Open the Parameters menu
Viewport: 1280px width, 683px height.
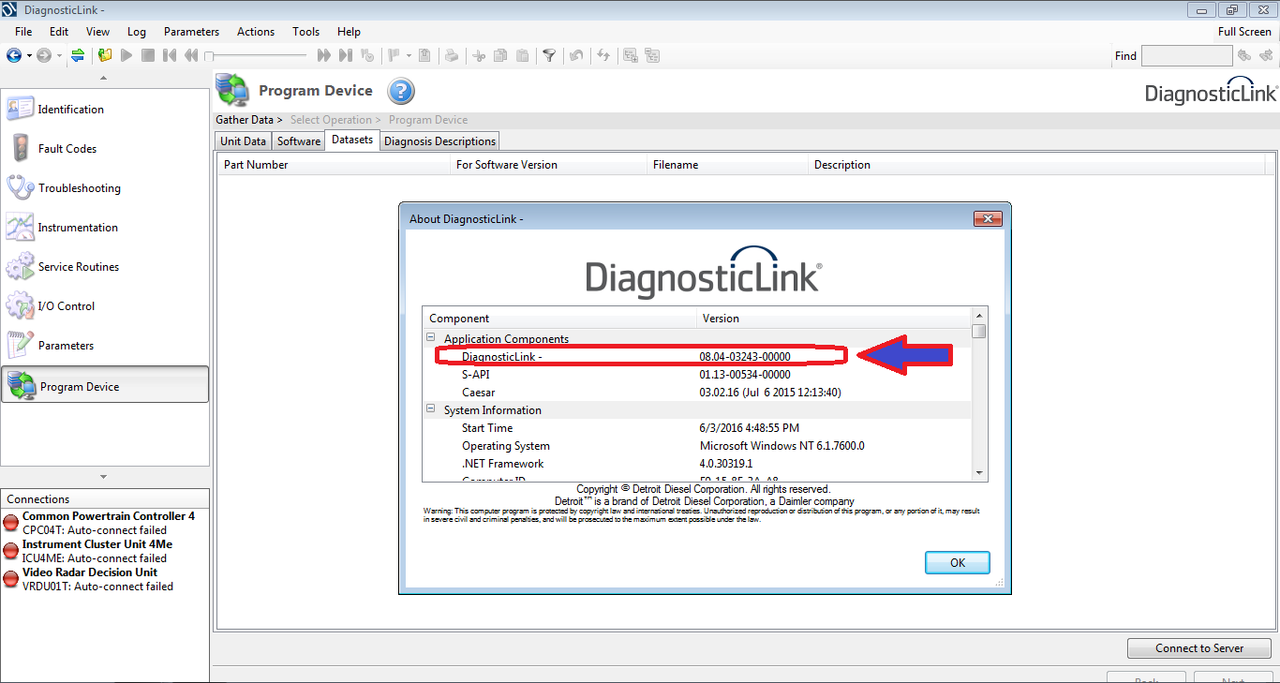(192, 32)
